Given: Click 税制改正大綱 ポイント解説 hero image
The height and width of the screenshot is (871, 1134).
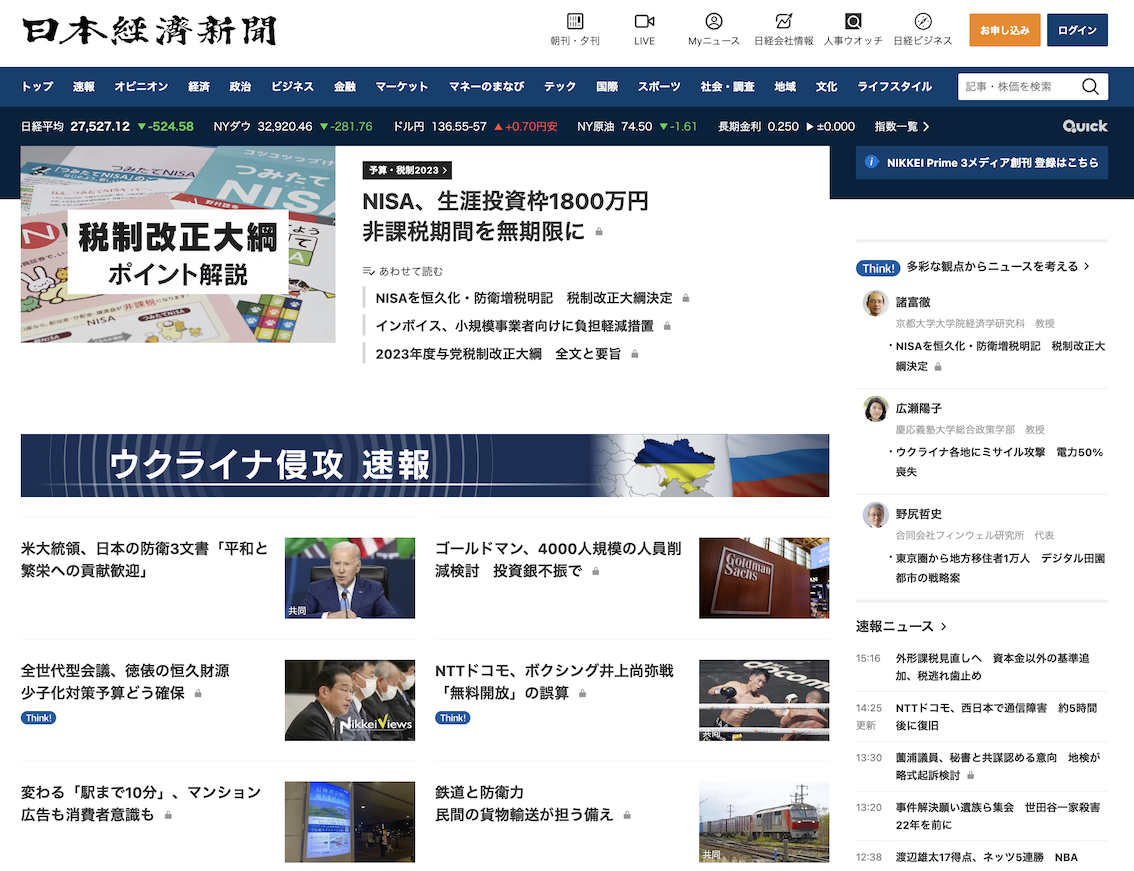Looking at the screenshot, I should [178, 245].
